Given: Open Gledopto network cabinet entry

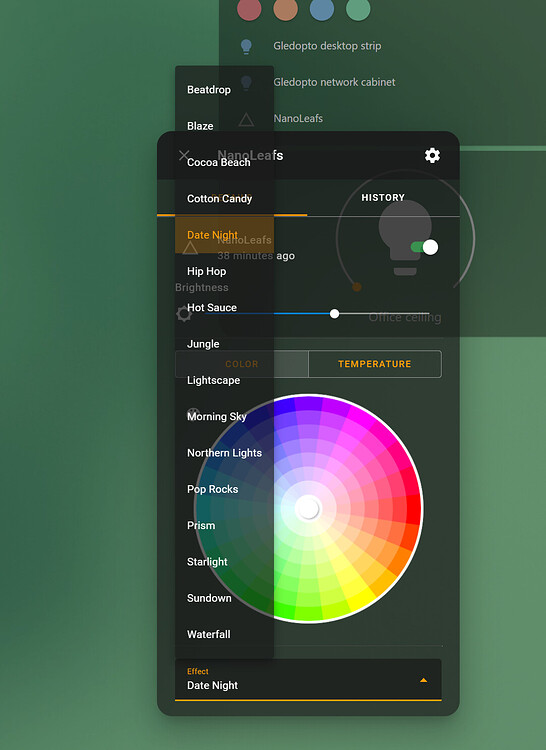Looking at the screenshot, I should coord(334,82).
